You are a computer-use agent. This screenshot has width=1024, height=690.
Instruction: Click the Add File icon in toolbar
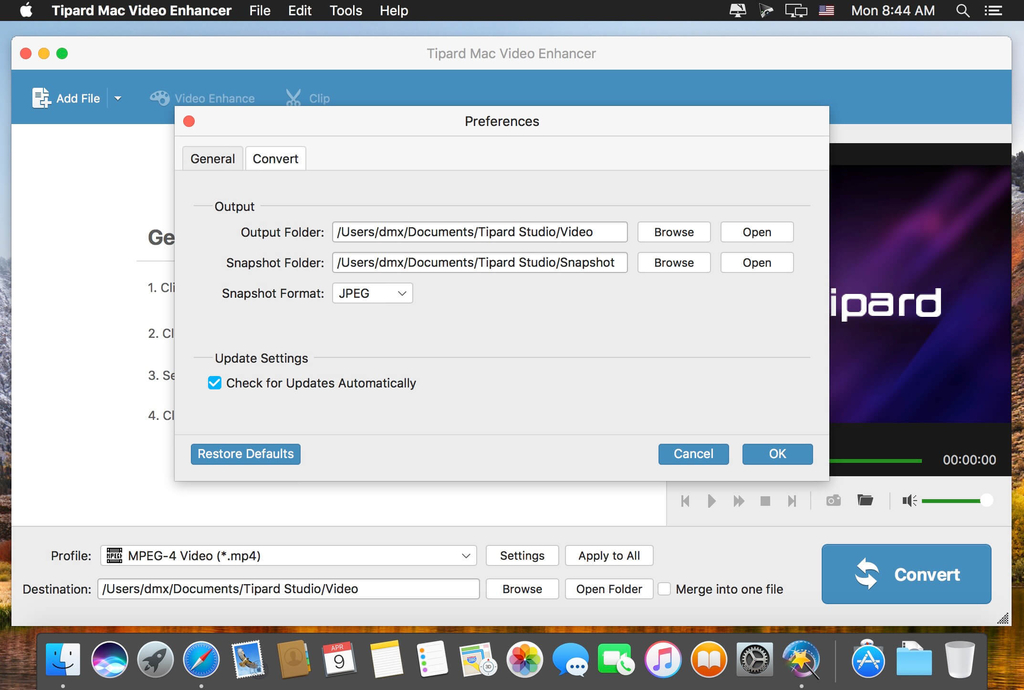[x=42, y=98]
